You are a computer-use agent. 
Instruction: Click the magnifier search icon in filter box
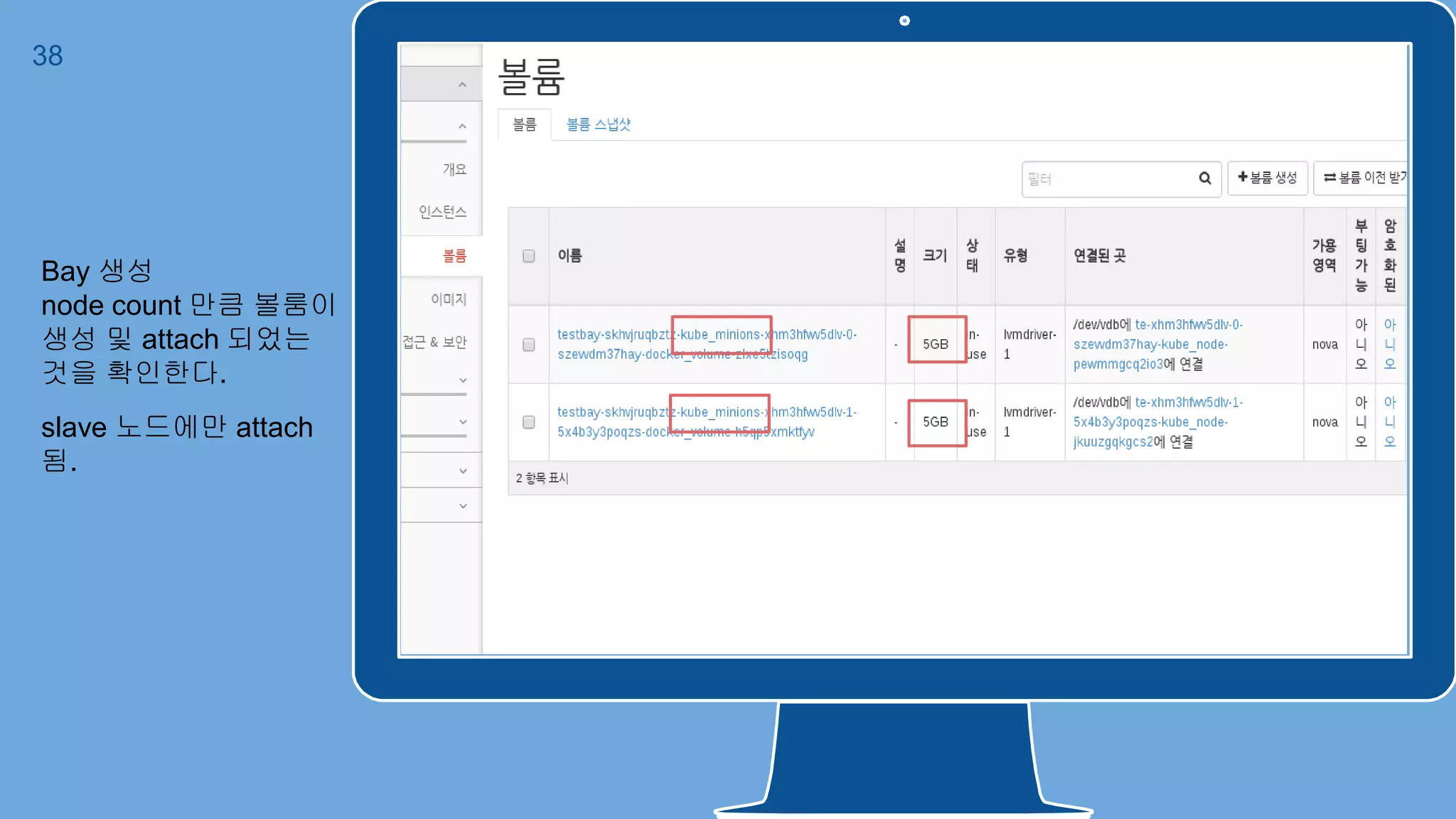coord(1204,178)
